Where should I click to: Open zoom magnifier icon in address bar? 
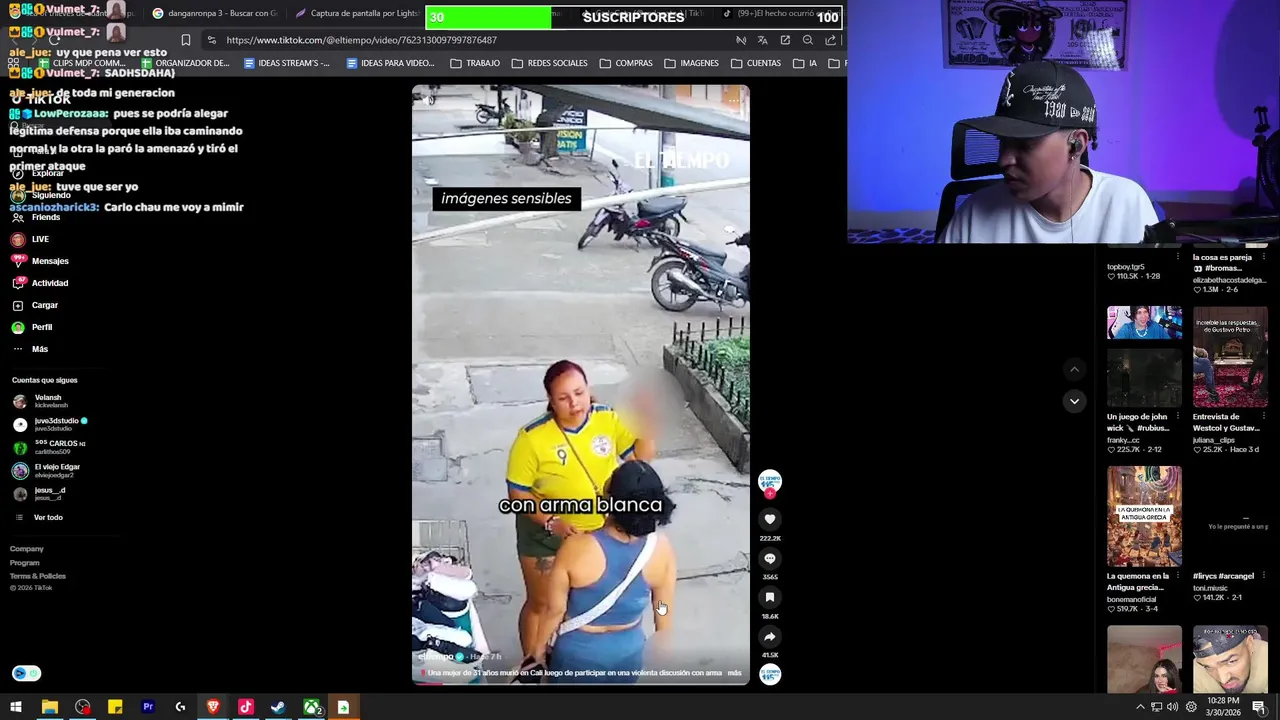coord(807,40)
